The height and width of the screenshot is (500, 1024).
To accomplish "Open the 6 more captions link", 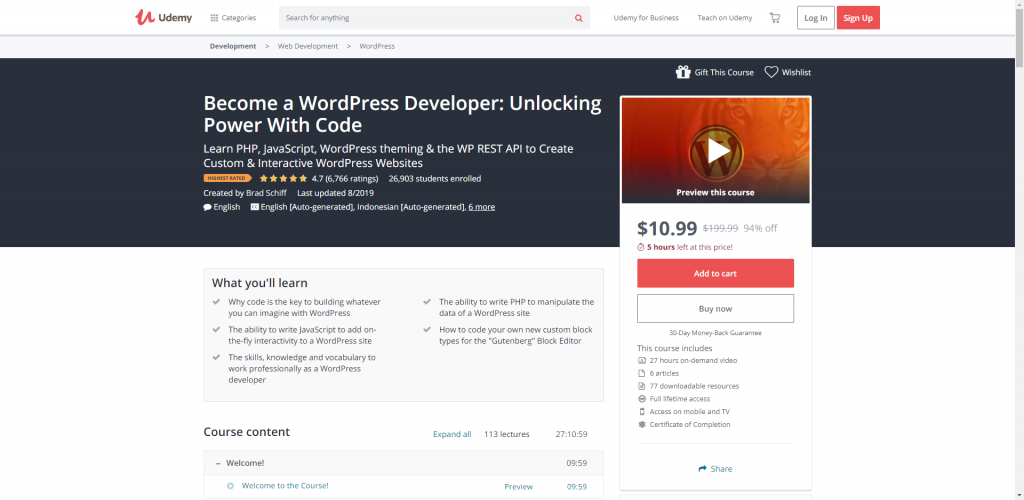I will click(481, 207).
